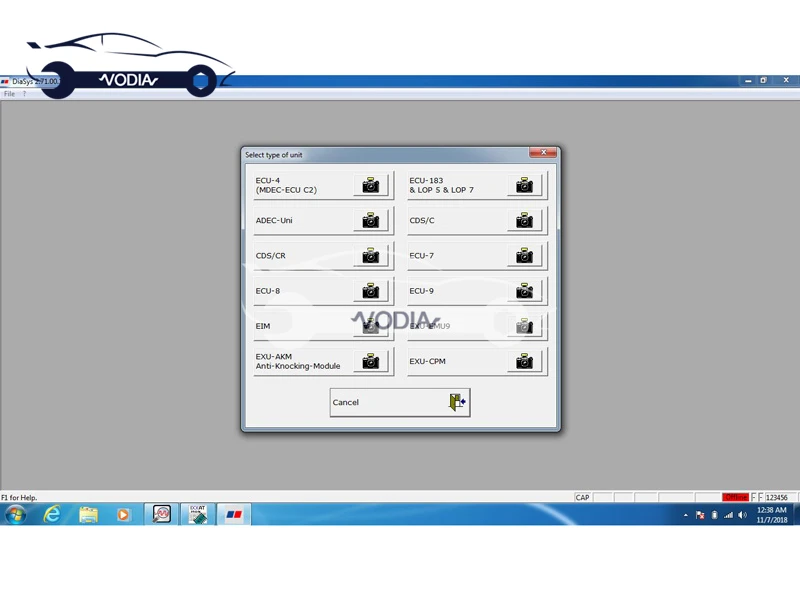Pick the ECU-7 unit icon
Screen dimensions: 800x600
click(x=524, y=256)
